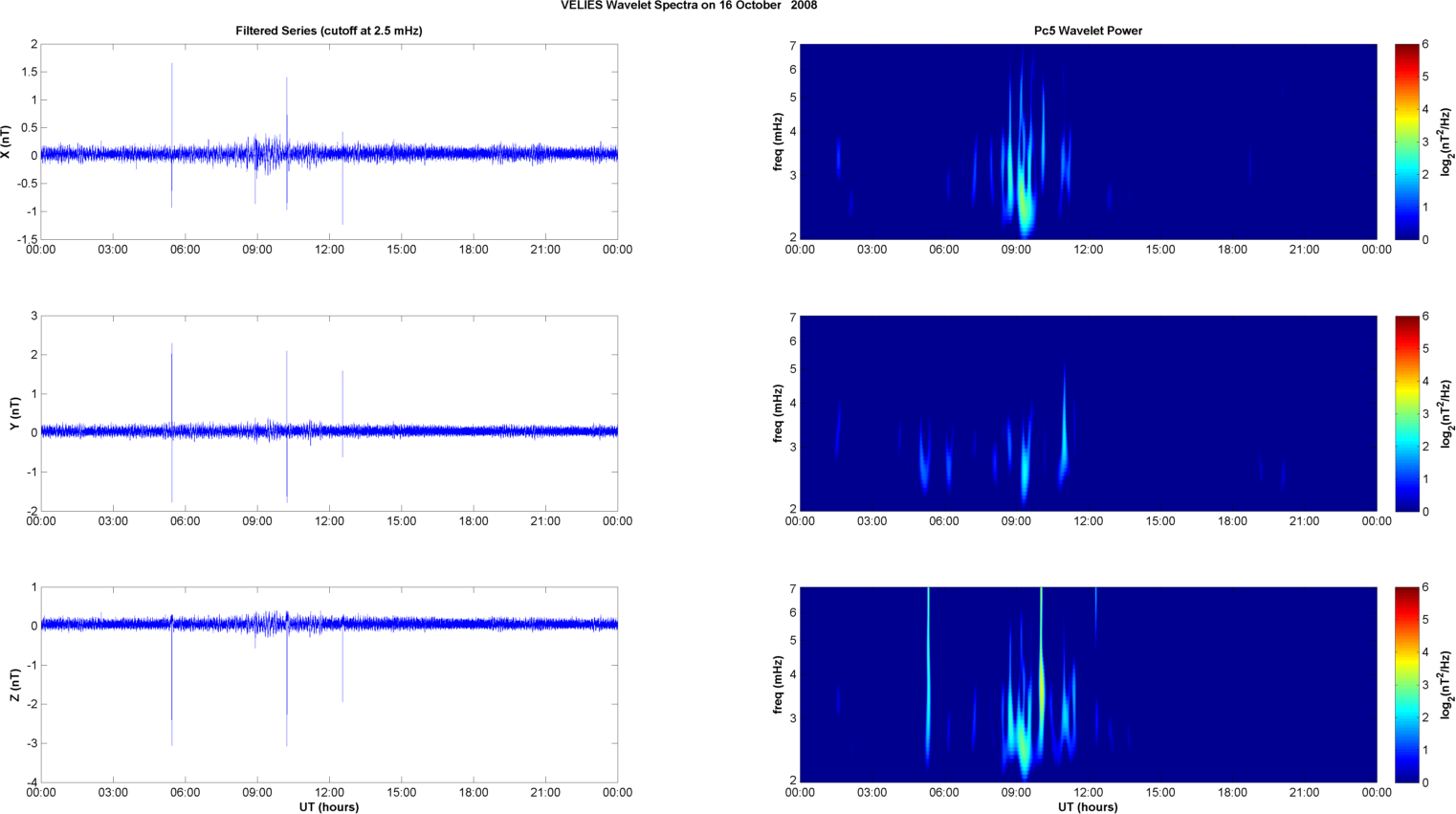The height and width of the screenshot is (814, 1456).
Task: Click the Y (nT) axis label
Action: click(x=14, y=413)
